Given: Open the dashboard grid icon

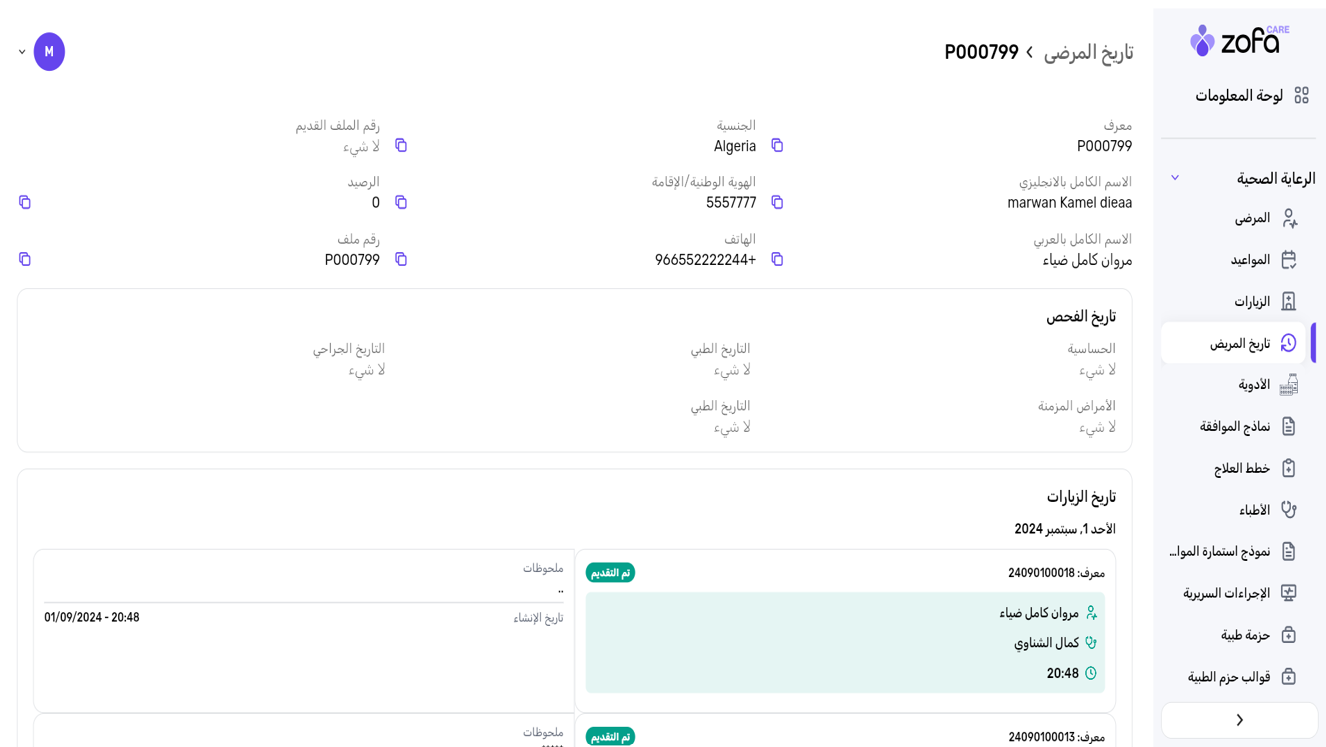Looking at the screenshot, I should coord(1301,95).
